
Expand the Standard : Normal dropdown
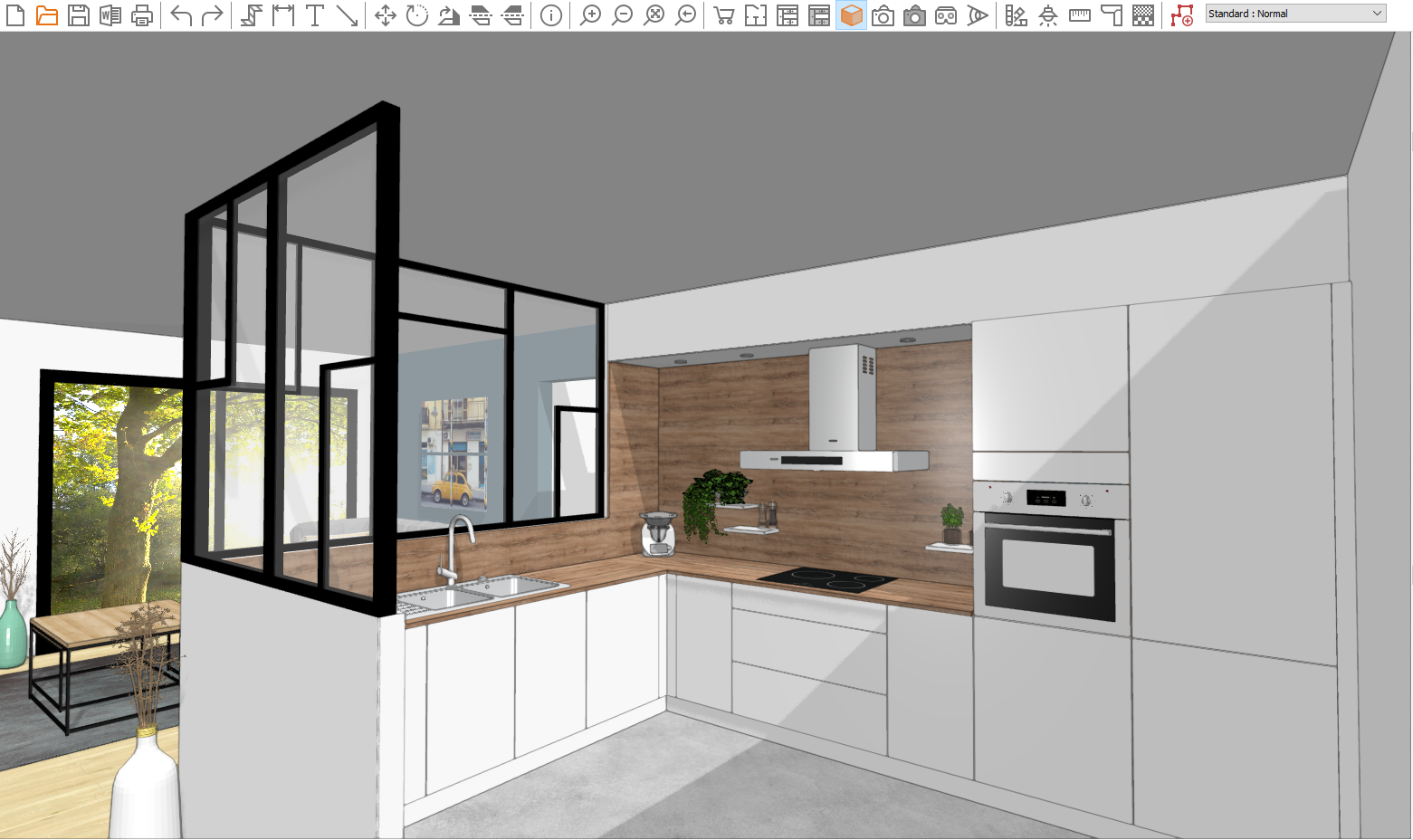(x=1295, y=14)
